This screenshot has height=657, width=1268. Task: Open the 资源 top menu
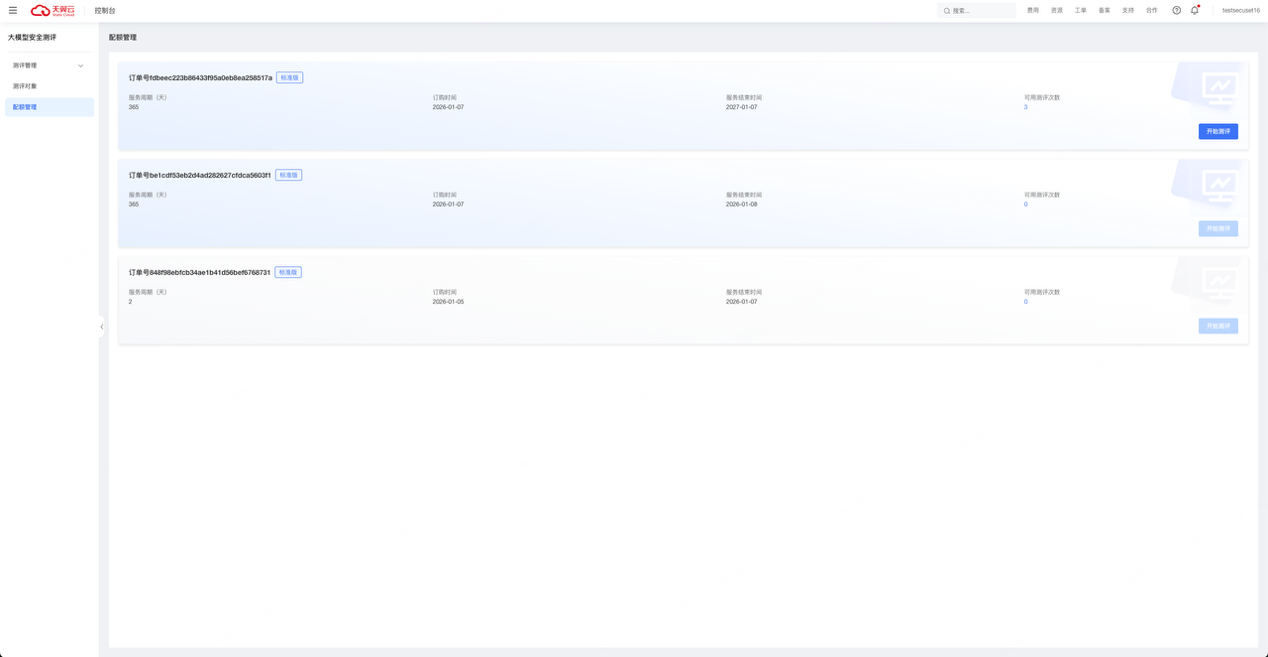pos(1057,10)
